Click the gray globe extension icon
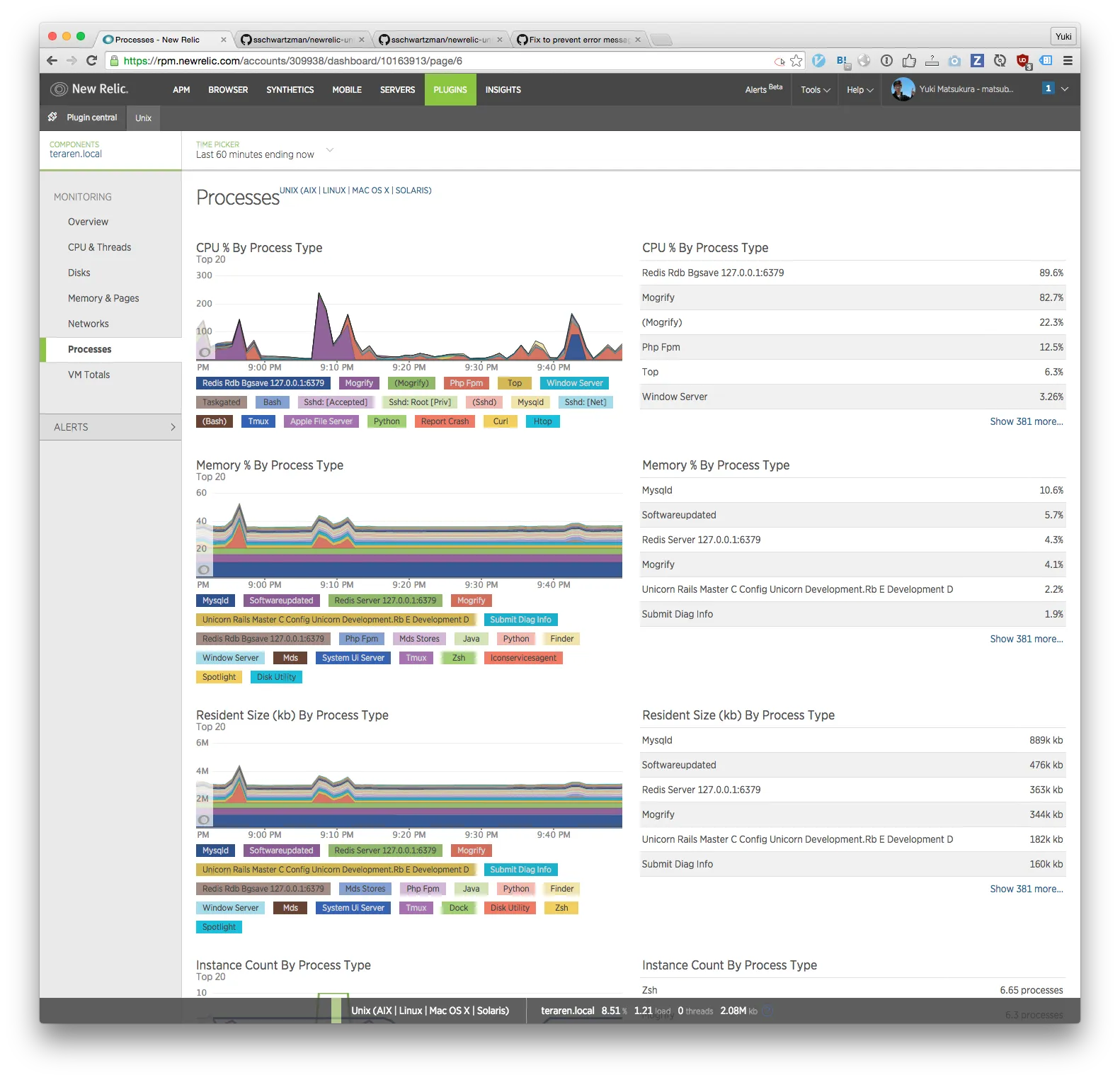This screenshot has width=1120, height=1080. coord(864,61)
